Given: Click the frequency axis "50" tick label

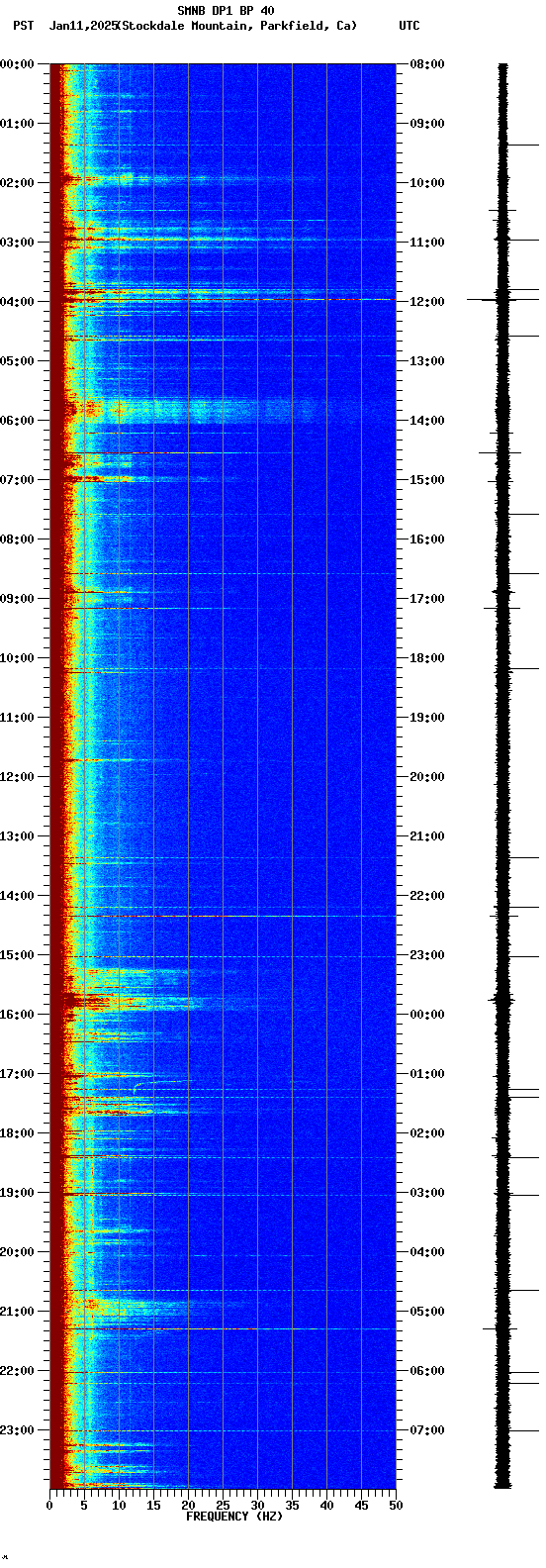Looking at the screenshot, I should pos(396,1505).
